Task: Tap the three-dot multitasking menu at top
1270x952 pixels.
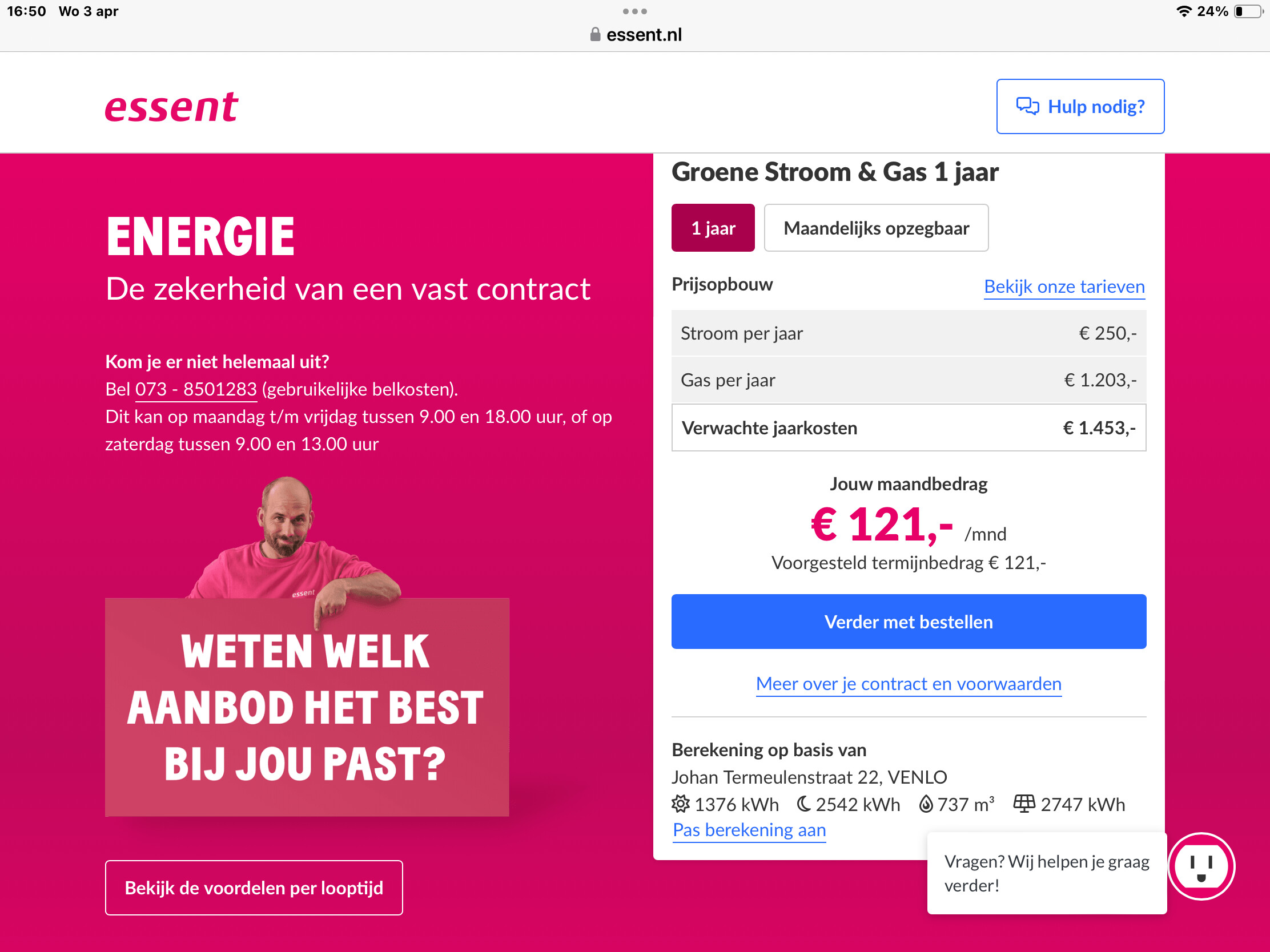Action: (635, 11)
